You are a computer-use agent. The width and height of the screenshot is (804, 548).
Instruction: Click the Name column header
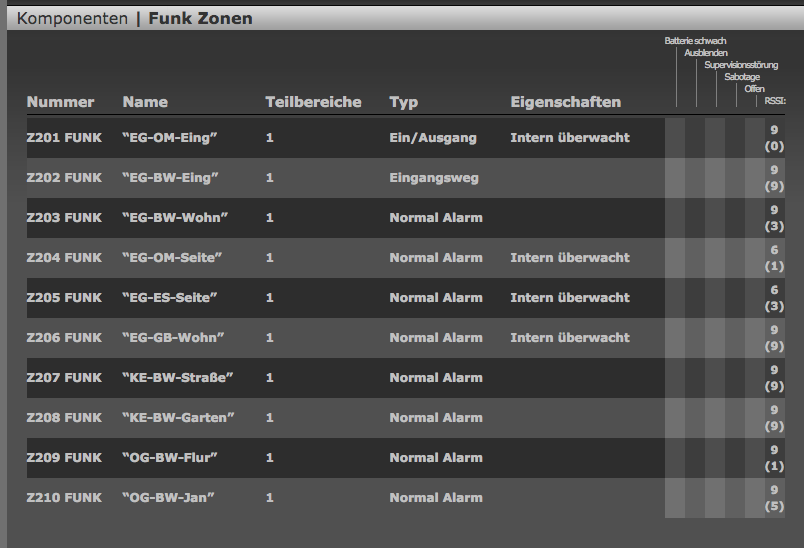click(145, 102)
